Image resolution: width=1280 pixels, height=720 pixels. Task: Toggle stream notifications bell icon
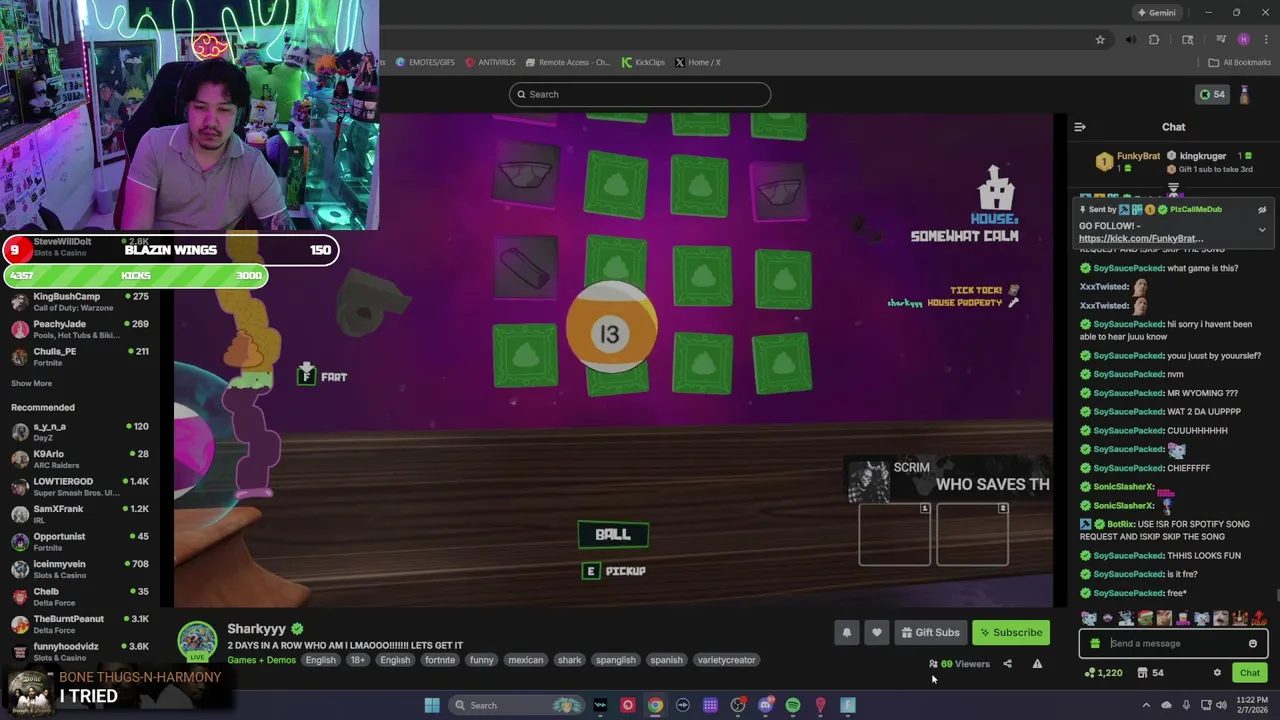846,632
